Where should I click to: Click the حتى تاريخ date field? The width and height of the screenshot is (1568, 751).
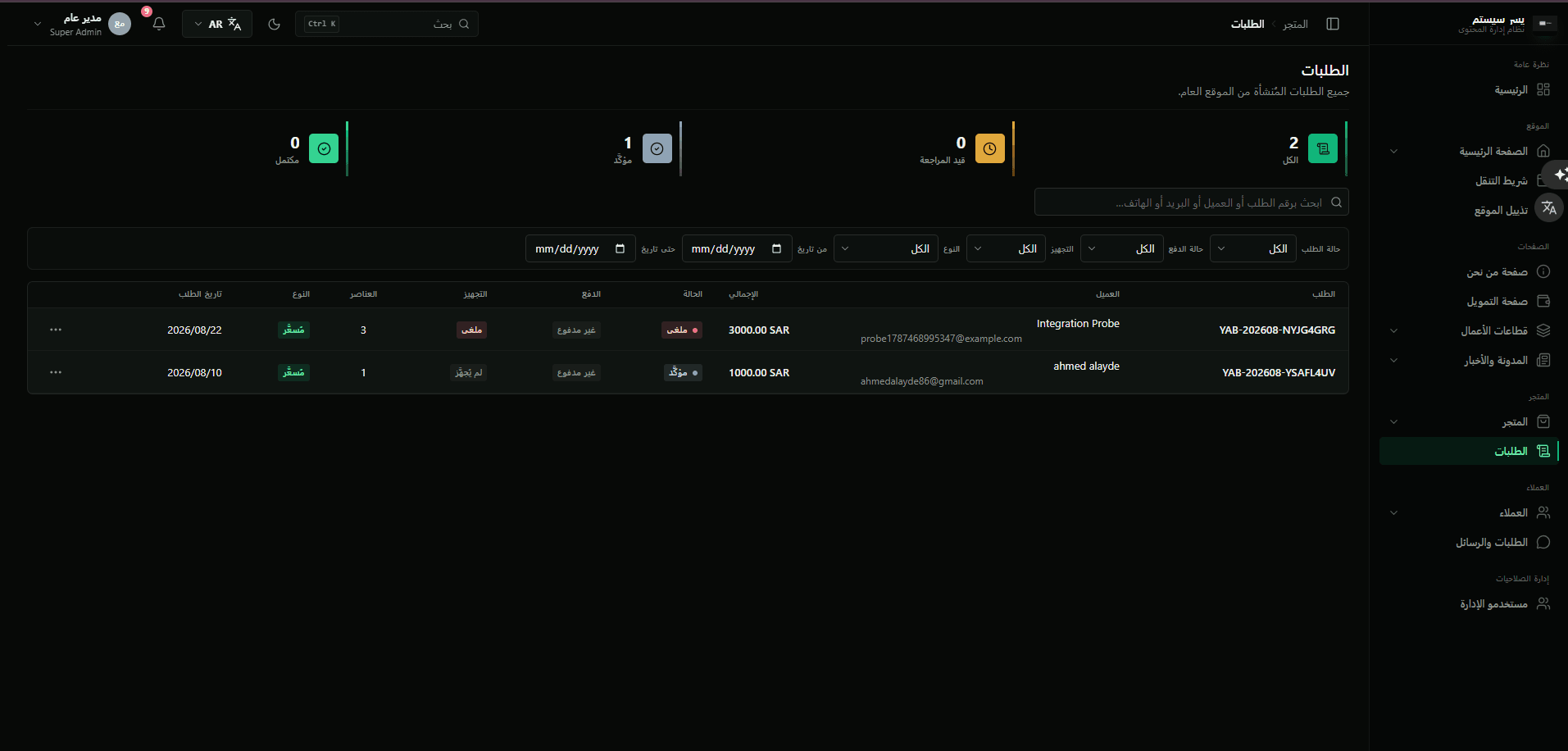click(580, 248)
